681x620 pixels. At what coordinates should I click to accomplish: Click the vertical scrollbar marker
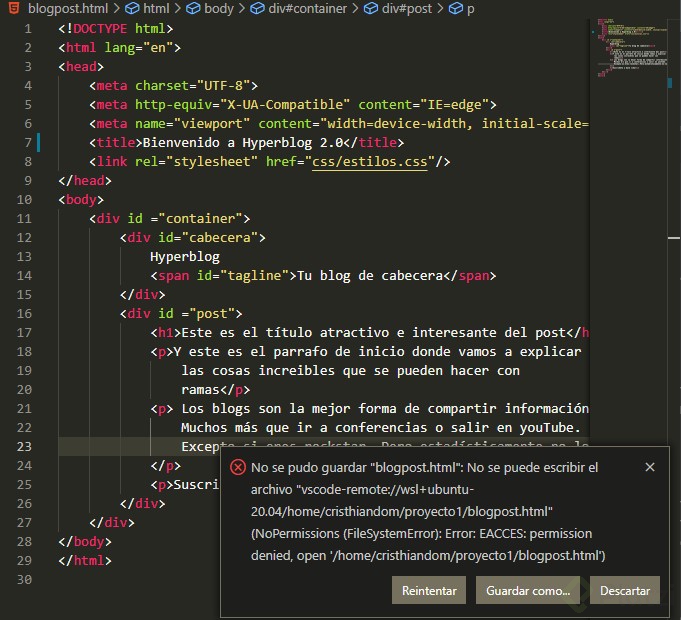coord(674,238)
